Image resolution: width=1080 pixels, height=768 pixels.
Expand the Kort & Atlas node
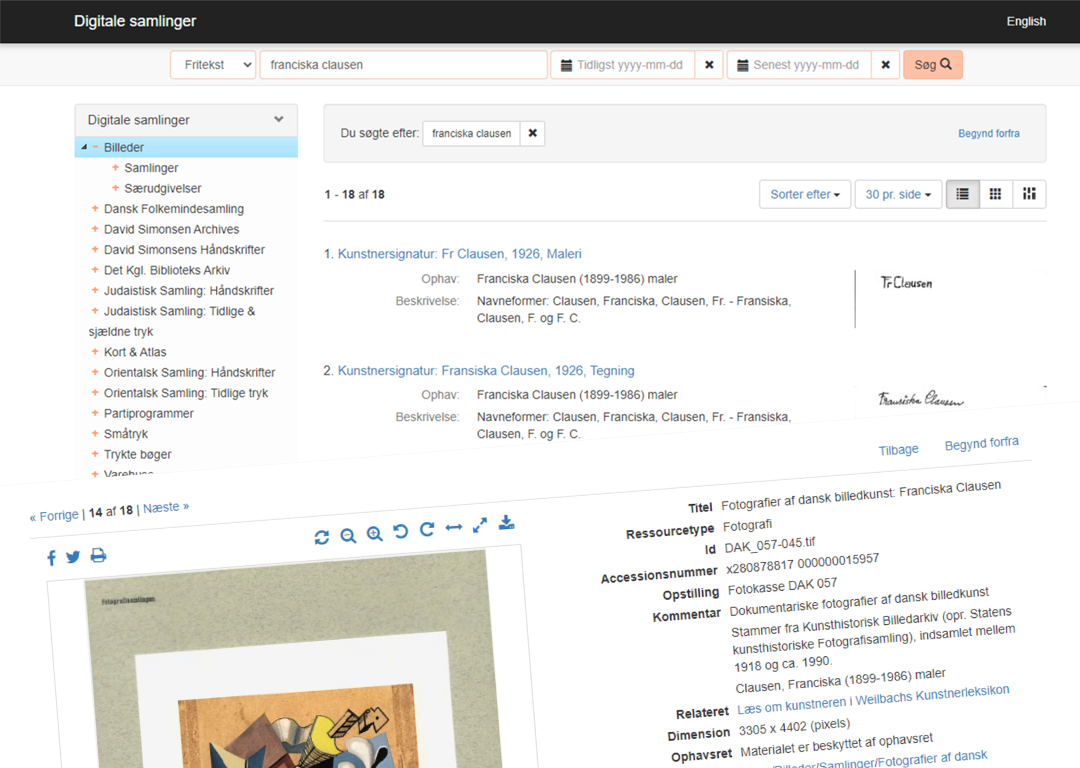[x=95, y=351]
